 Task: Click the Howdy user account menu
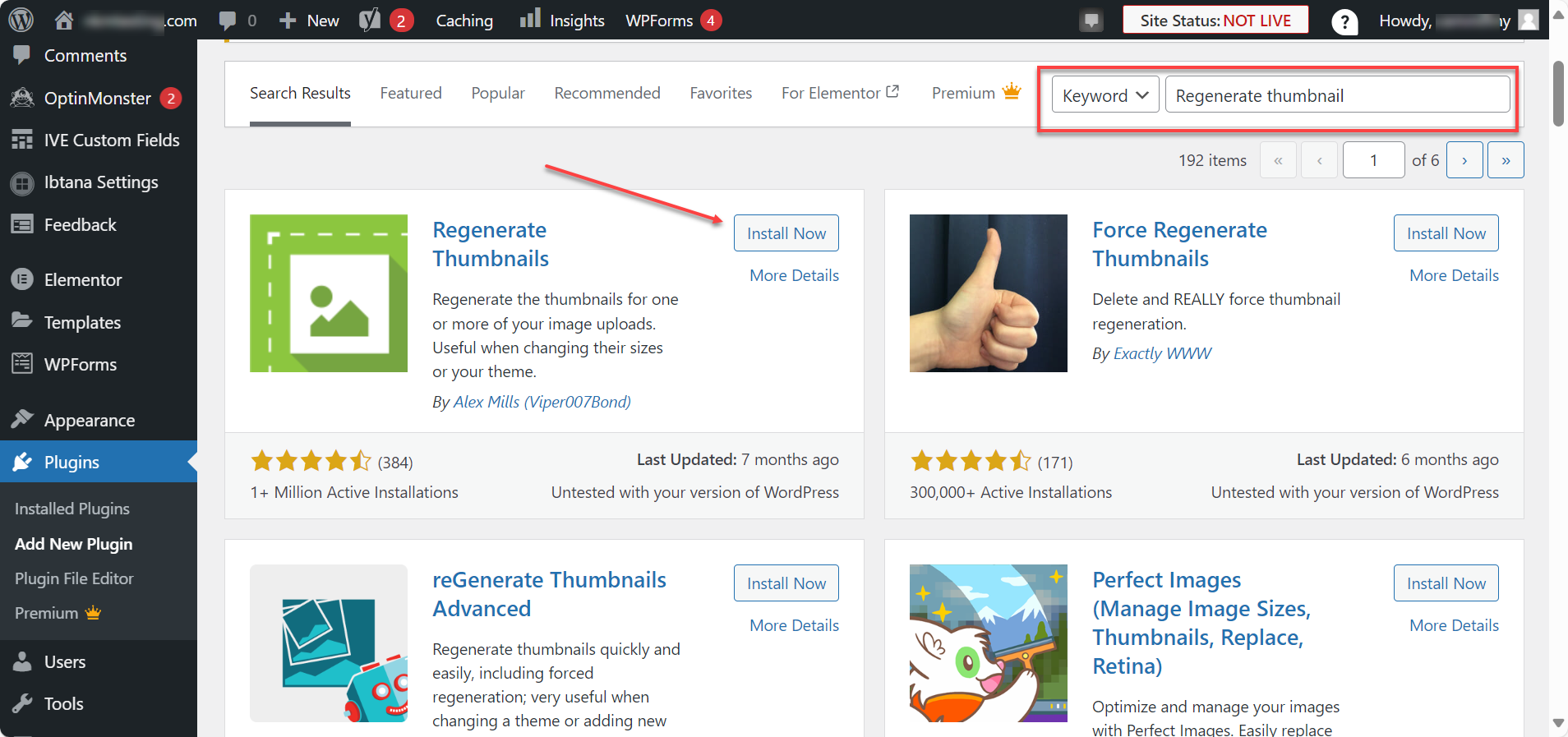[x=1458, y=21]
